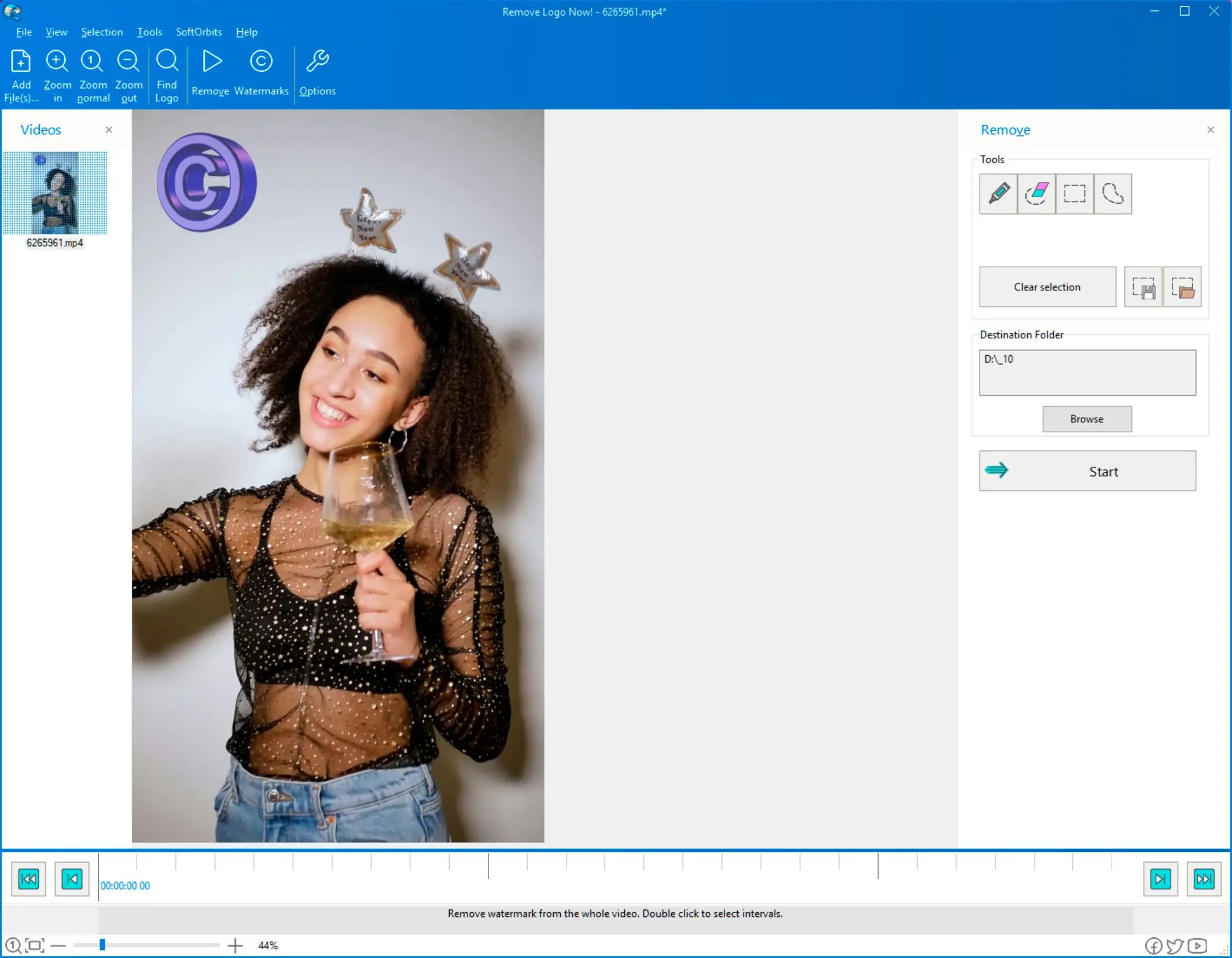Click Browse to change destination folder
This screenshot has height=958, width=1232.
click(1087, 418)
